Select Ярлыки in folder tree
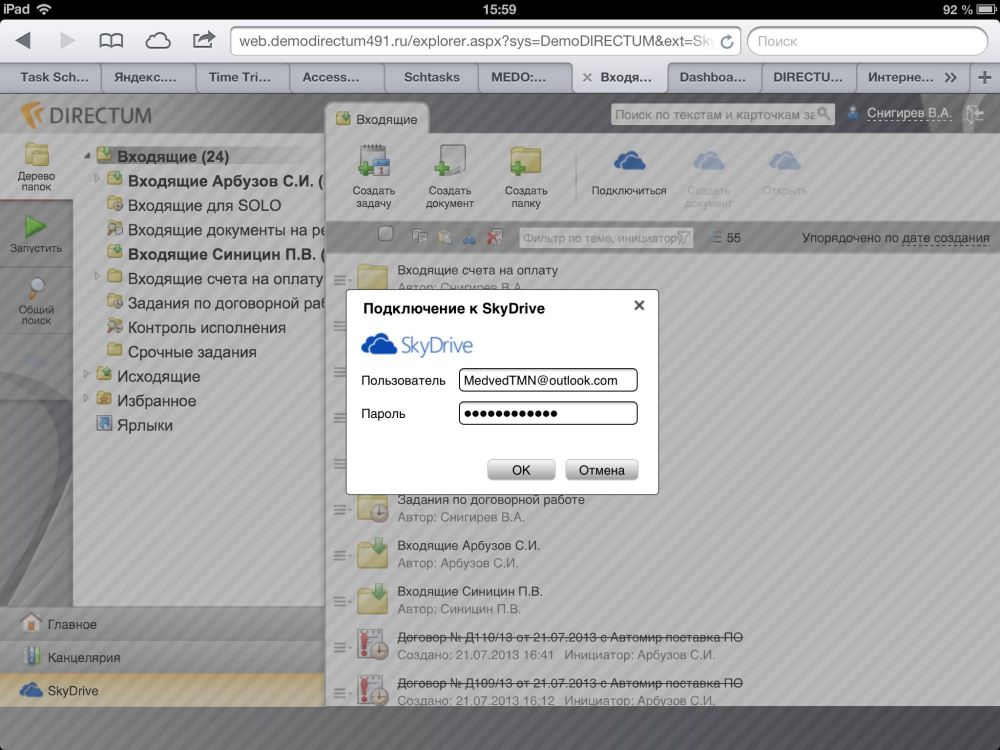1000x750 pixels. pyautogui.click(x=145, y=425)
